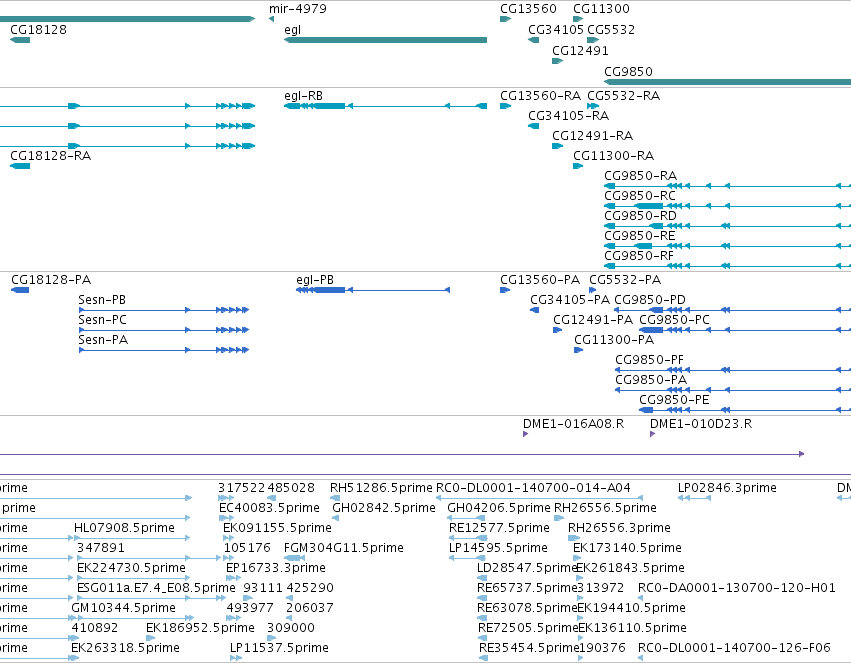The image size is (851, 663).
Task: Click the egl-RB transcript label
Action: tap(303, 96)
